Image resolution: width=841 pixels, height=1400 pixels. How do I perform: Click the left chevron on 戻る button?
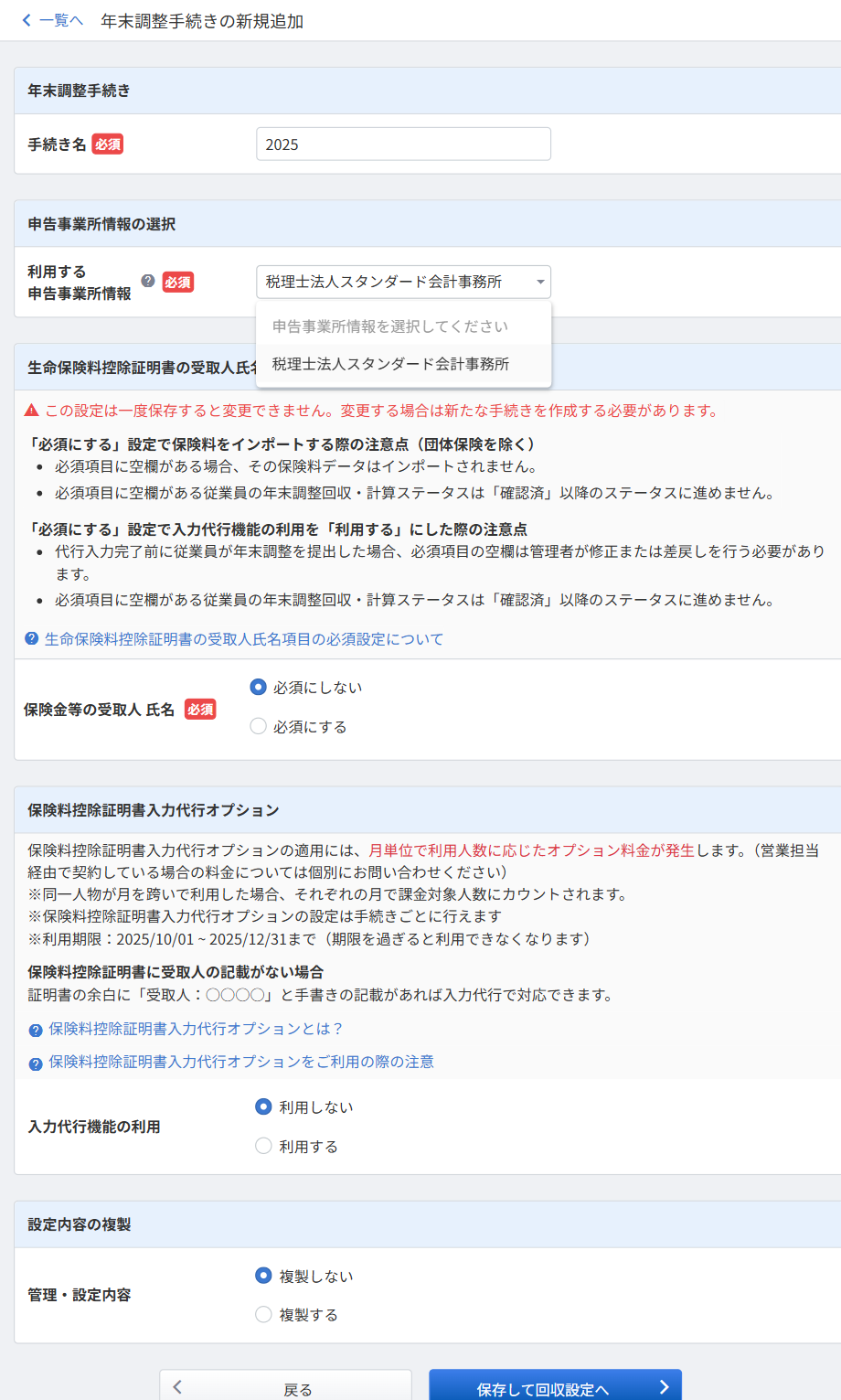pos(177,1387)
